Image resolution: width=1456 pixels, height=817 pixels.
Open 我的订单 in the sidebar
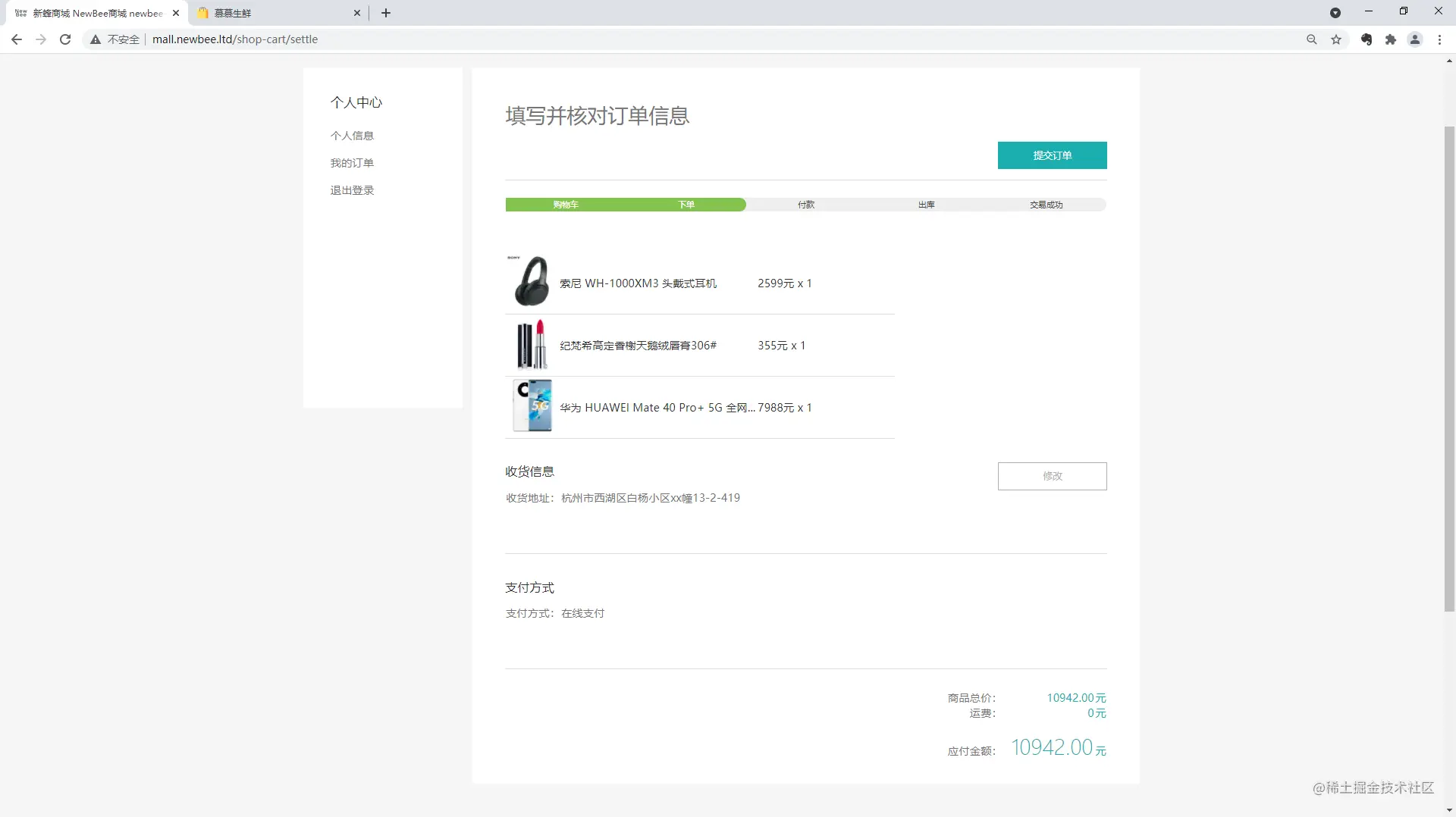pos(352,163)
